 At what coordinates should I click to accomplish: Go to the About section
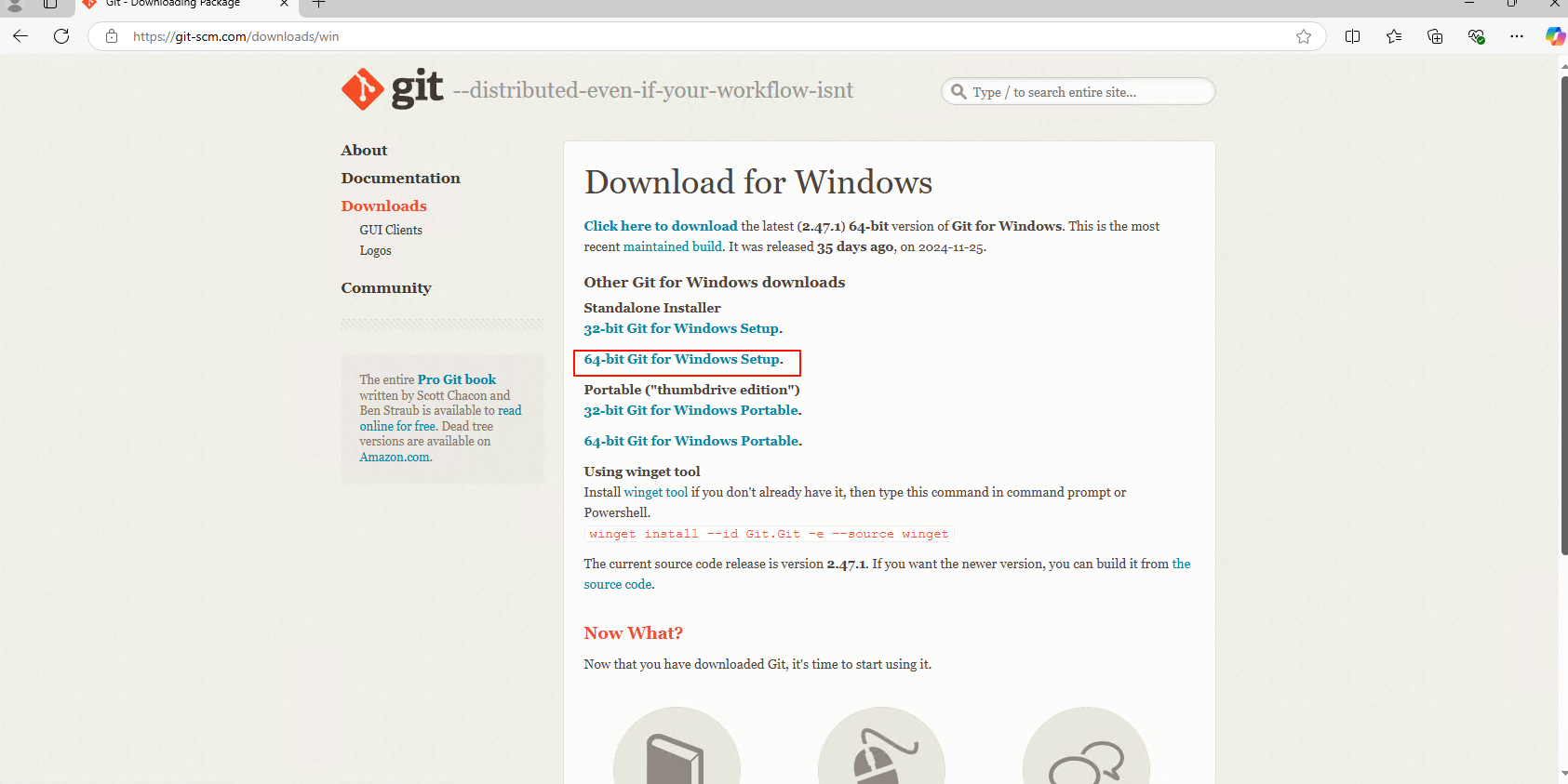pyautogui.click(x=364, y=150)
